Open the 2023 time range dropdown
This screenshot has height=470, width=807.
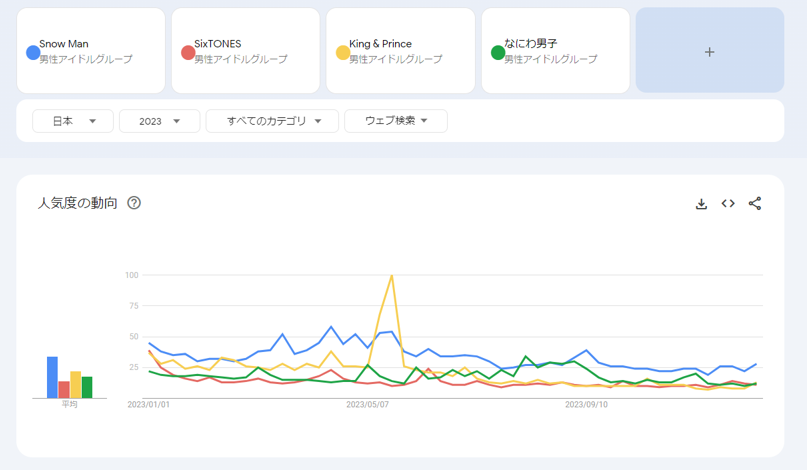tap(160, 121)
